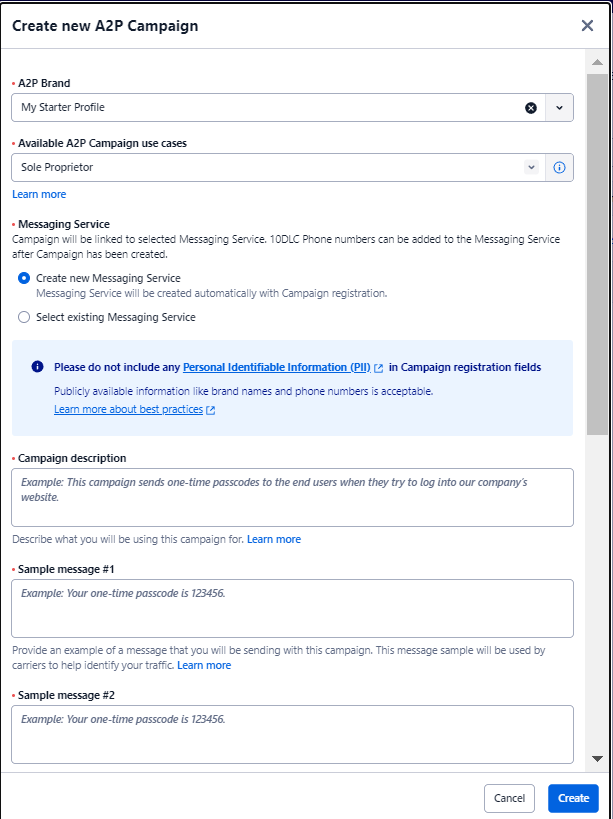Click the external link icon beside best practices

[209, 409]
